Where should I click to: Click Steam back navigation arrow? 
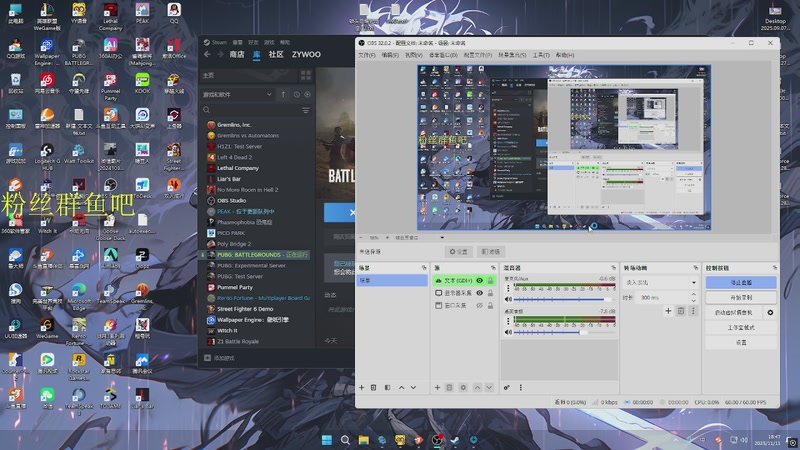tap(207, 55)
